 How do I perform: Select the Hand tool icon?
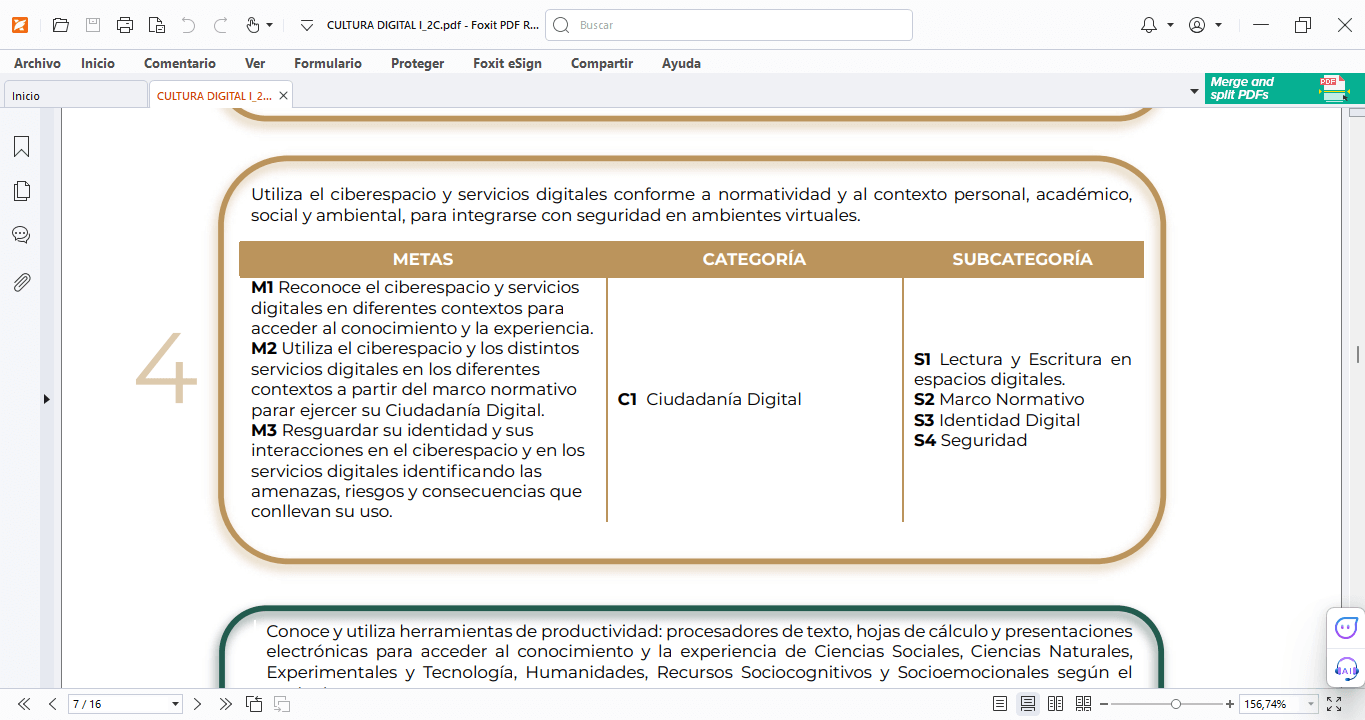[x=253, y=25]
